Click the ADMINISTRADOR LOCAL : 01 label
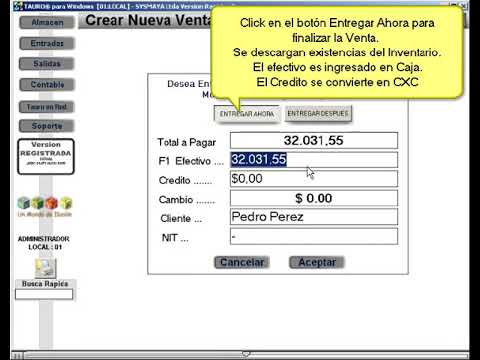The width and height of the screenshot is (480, 360). [44, 243]
